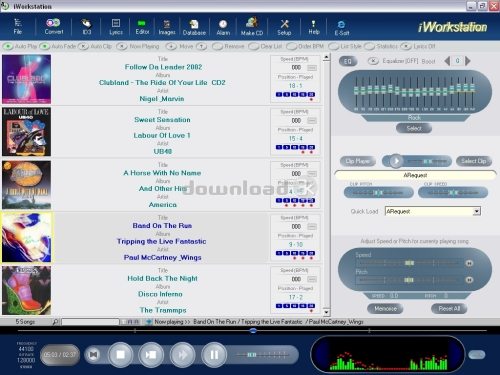Open the Images toolbar icon
The height and width of the screenshot is (375, 500).
pos(167,27)
